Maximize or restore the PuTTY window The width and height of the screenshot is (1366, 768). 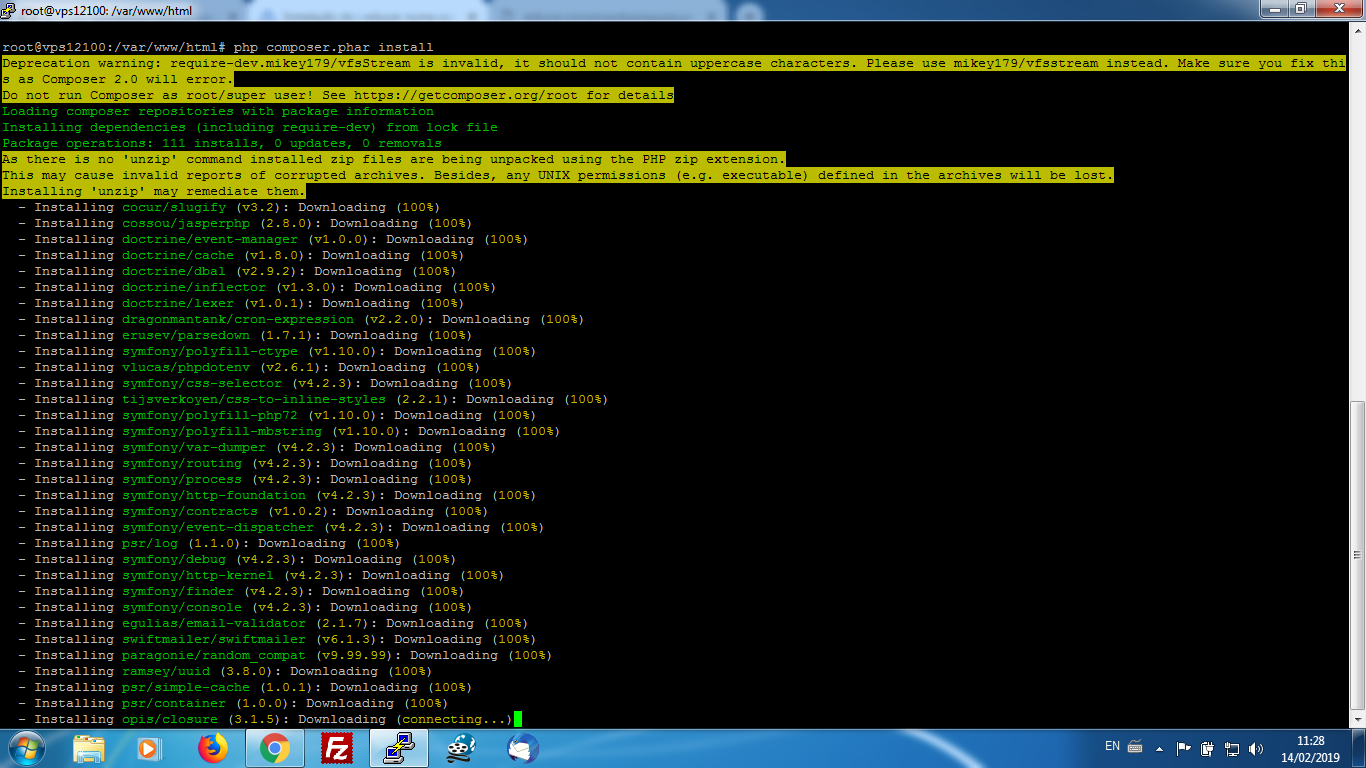coord(1301,9)
